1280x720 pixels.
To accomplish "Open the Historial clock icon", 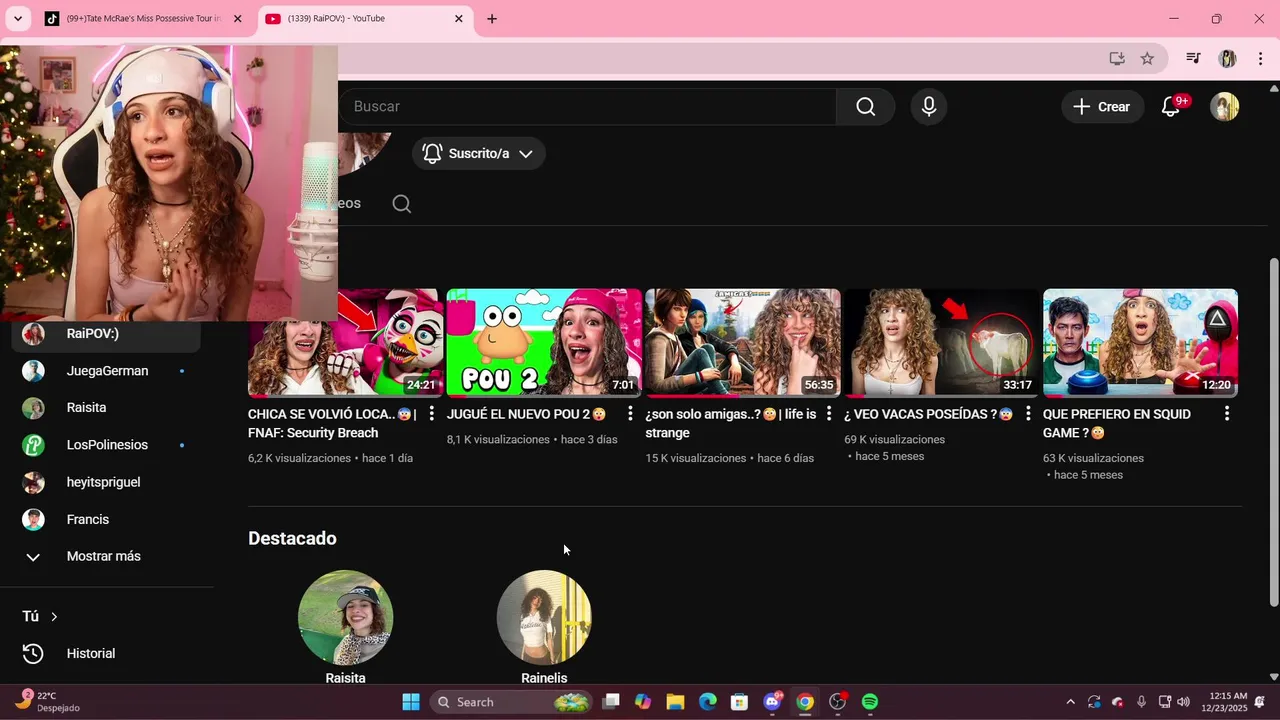I will point(33,653).
